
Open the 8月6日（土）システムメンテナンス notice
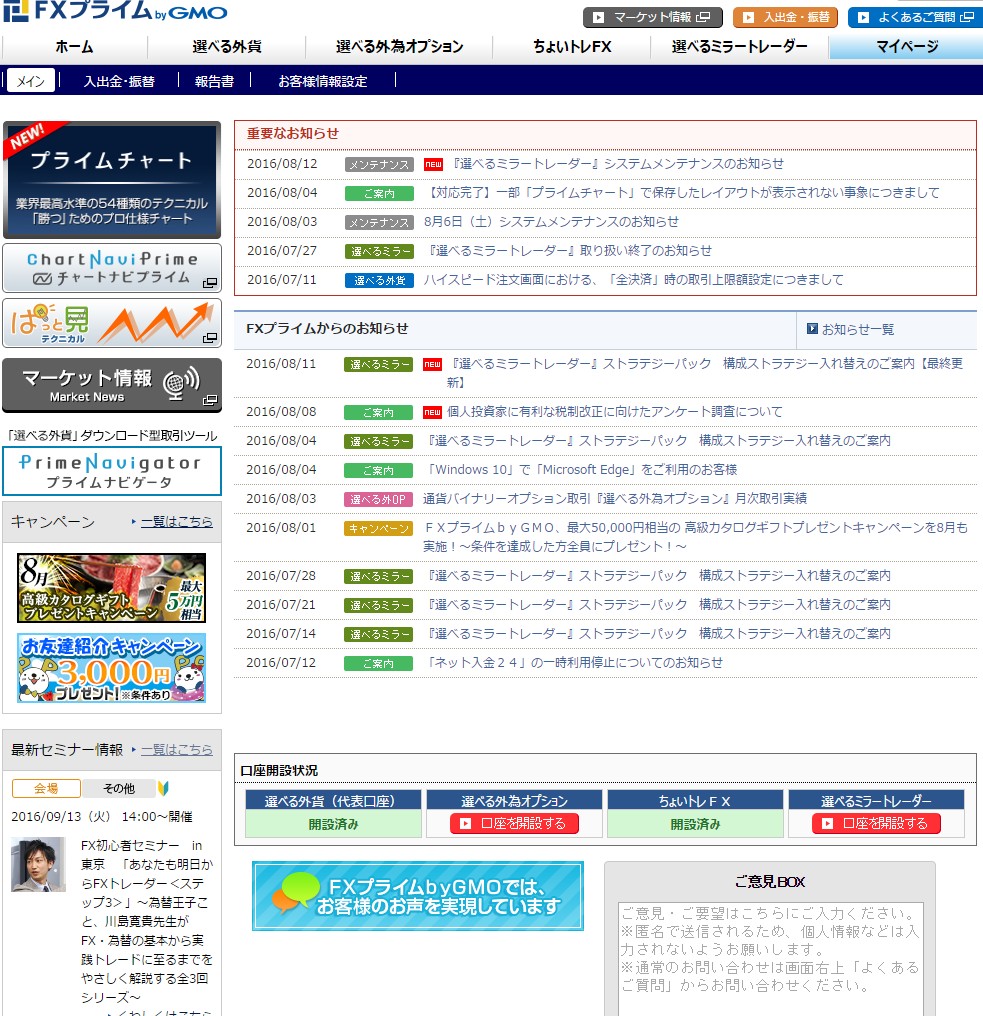click(x=551, y=222)
